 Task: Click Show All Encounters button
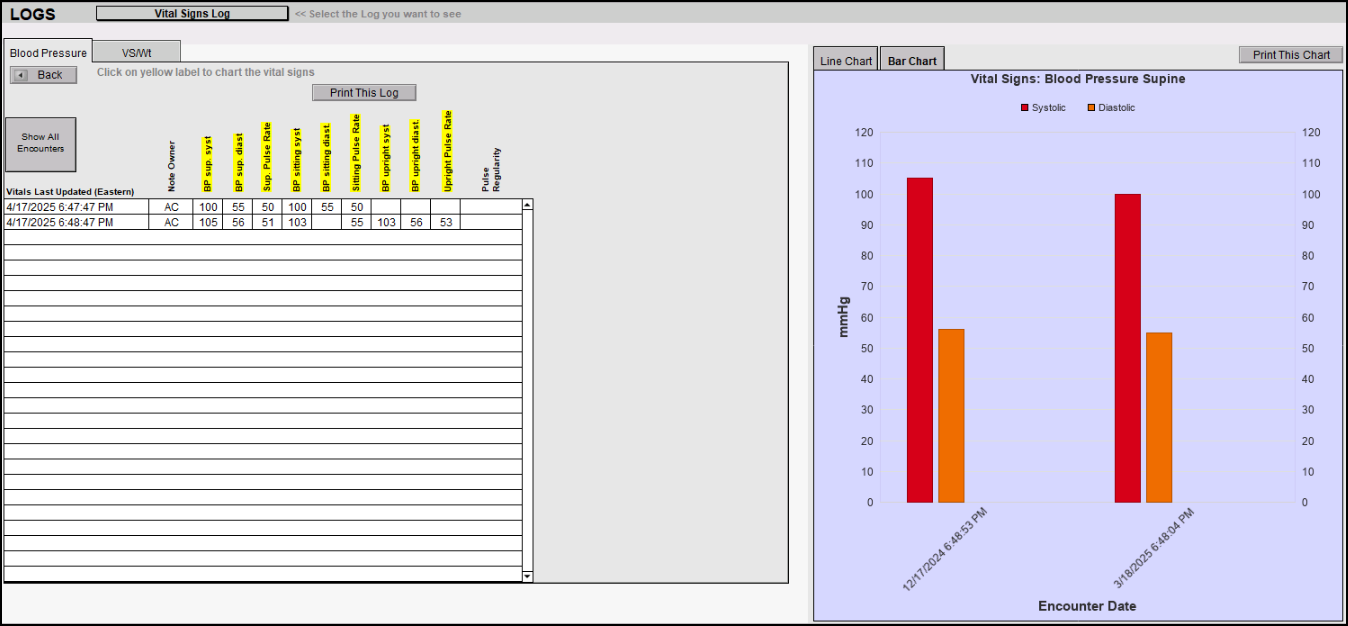pos(40,143)
